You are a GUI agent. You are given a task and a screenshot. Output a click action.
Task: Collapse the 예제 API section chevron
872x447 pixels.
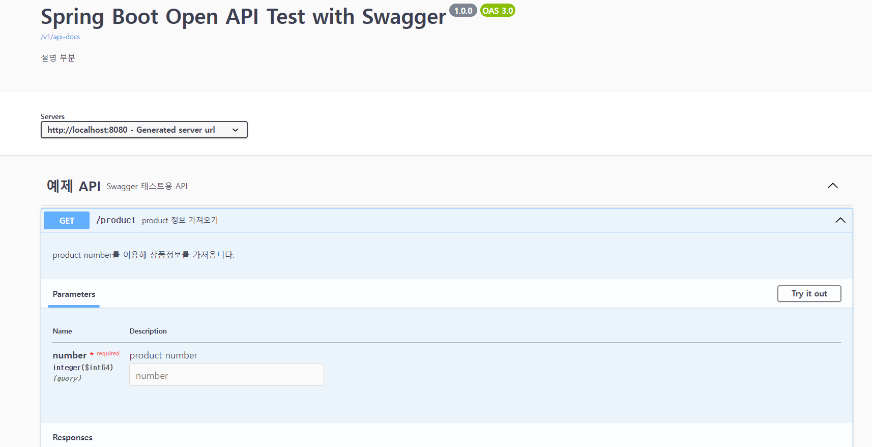tap(833, 186)
